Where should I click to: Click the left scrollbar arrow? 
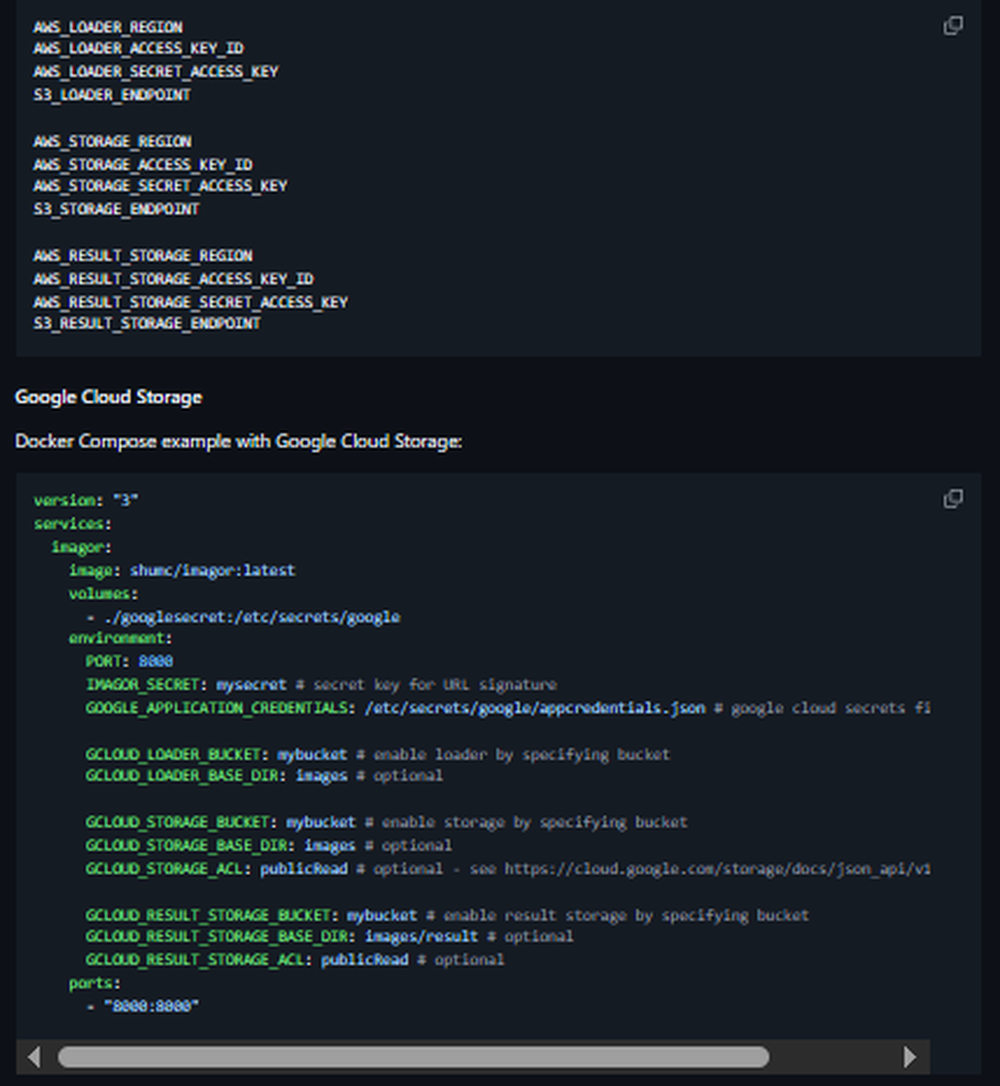click(x=34, y=1057)
